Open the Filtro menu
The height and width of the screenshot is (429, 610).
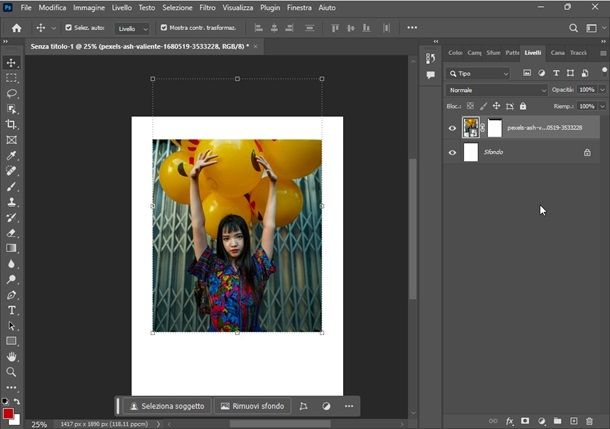(x=207, y=7)
